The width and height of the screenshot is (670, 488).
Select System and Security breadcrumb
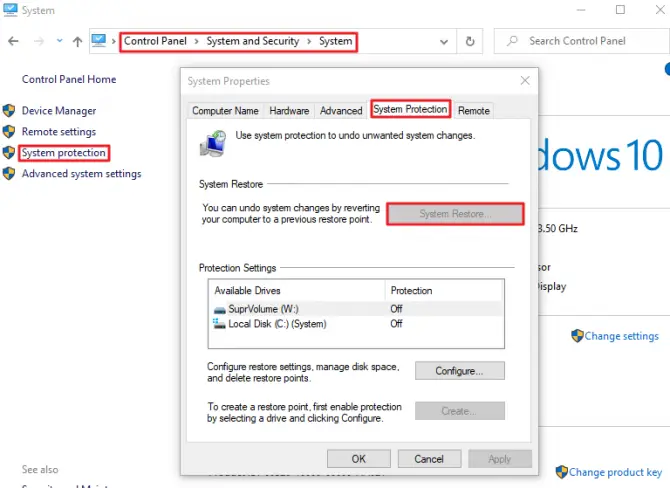tap(253, 41)
